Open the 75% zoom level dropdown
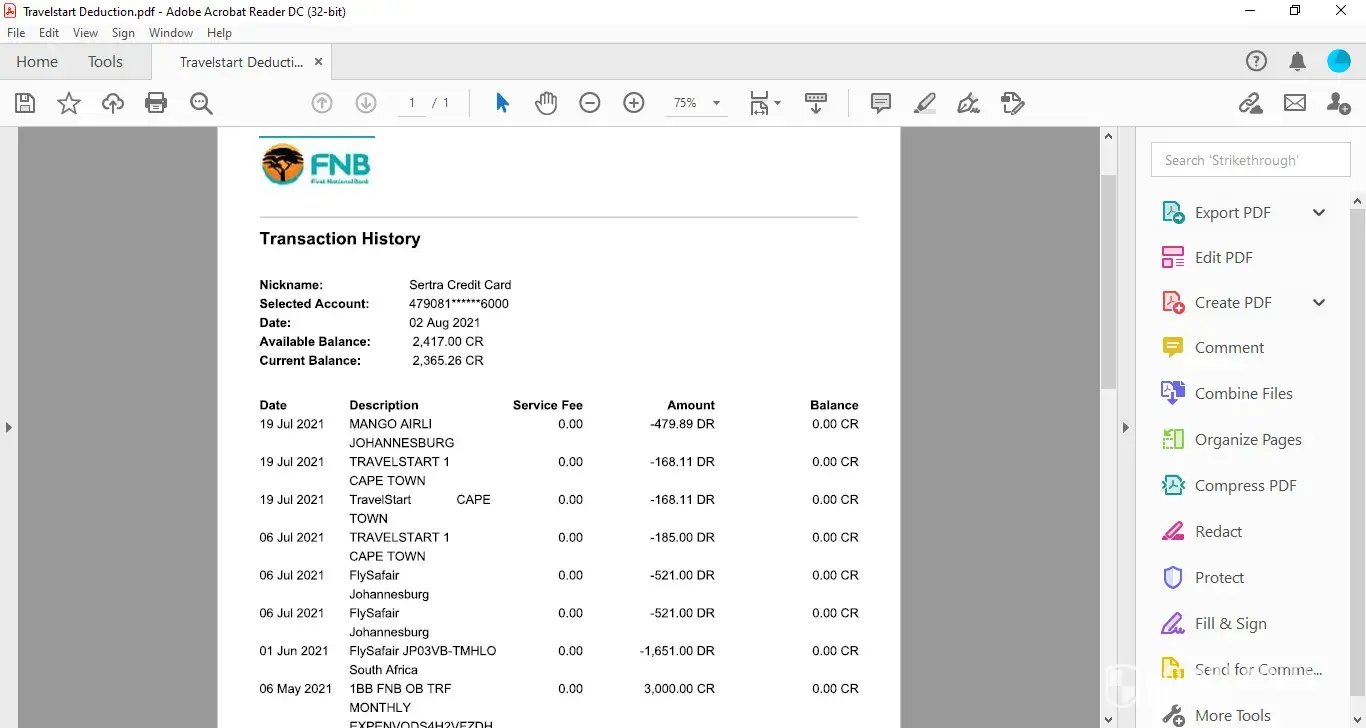 [x=716, y=103]
